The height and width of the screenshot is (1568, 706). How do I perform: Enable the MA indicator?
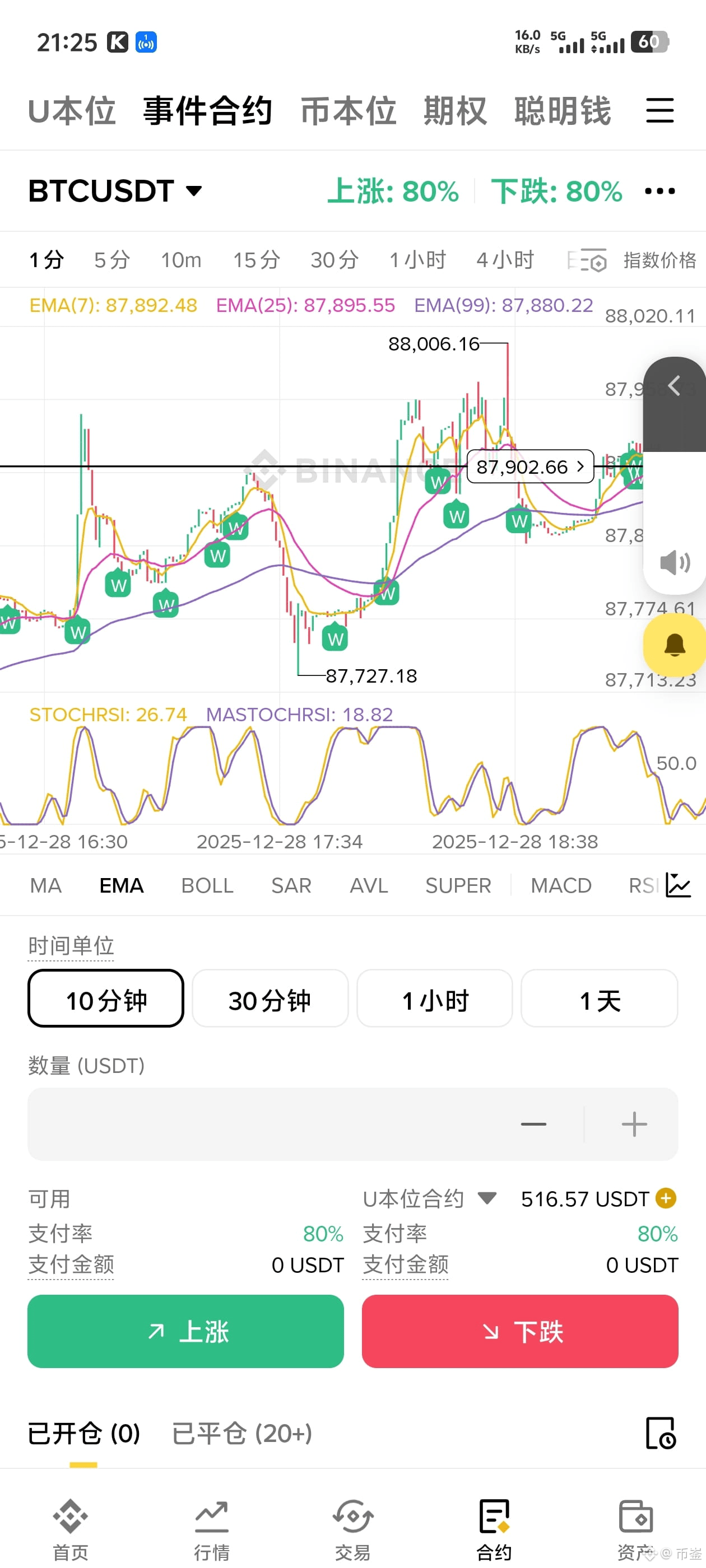coord(46,885)
